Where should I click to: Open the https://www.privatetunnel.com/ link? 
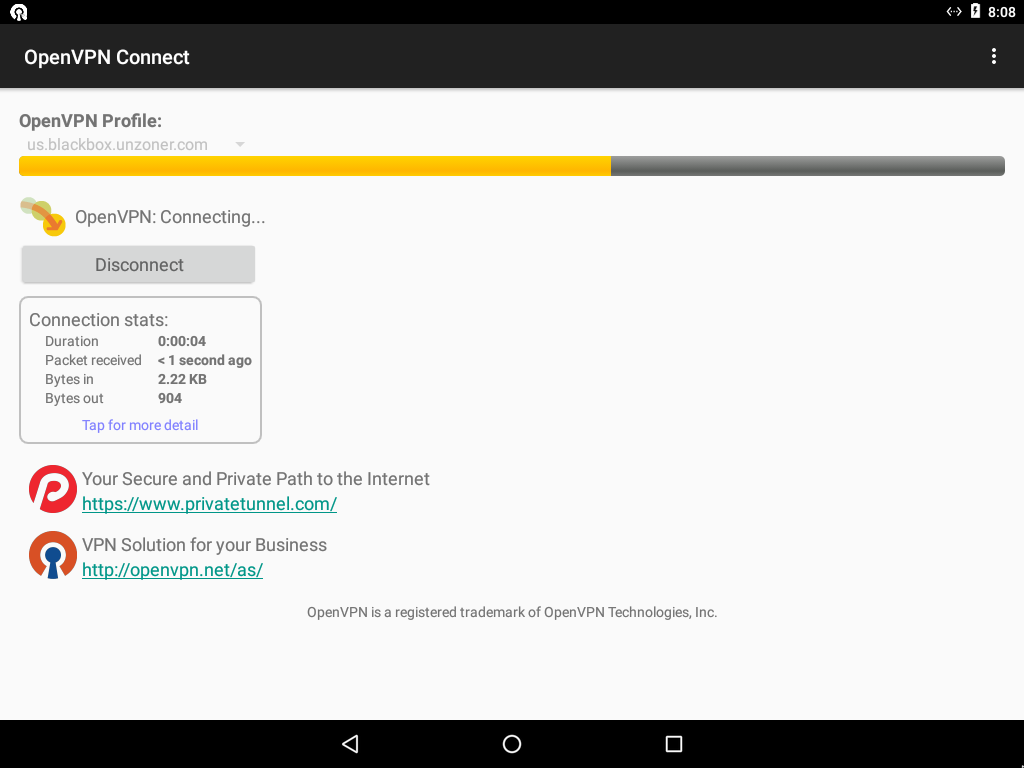(209, 504)
